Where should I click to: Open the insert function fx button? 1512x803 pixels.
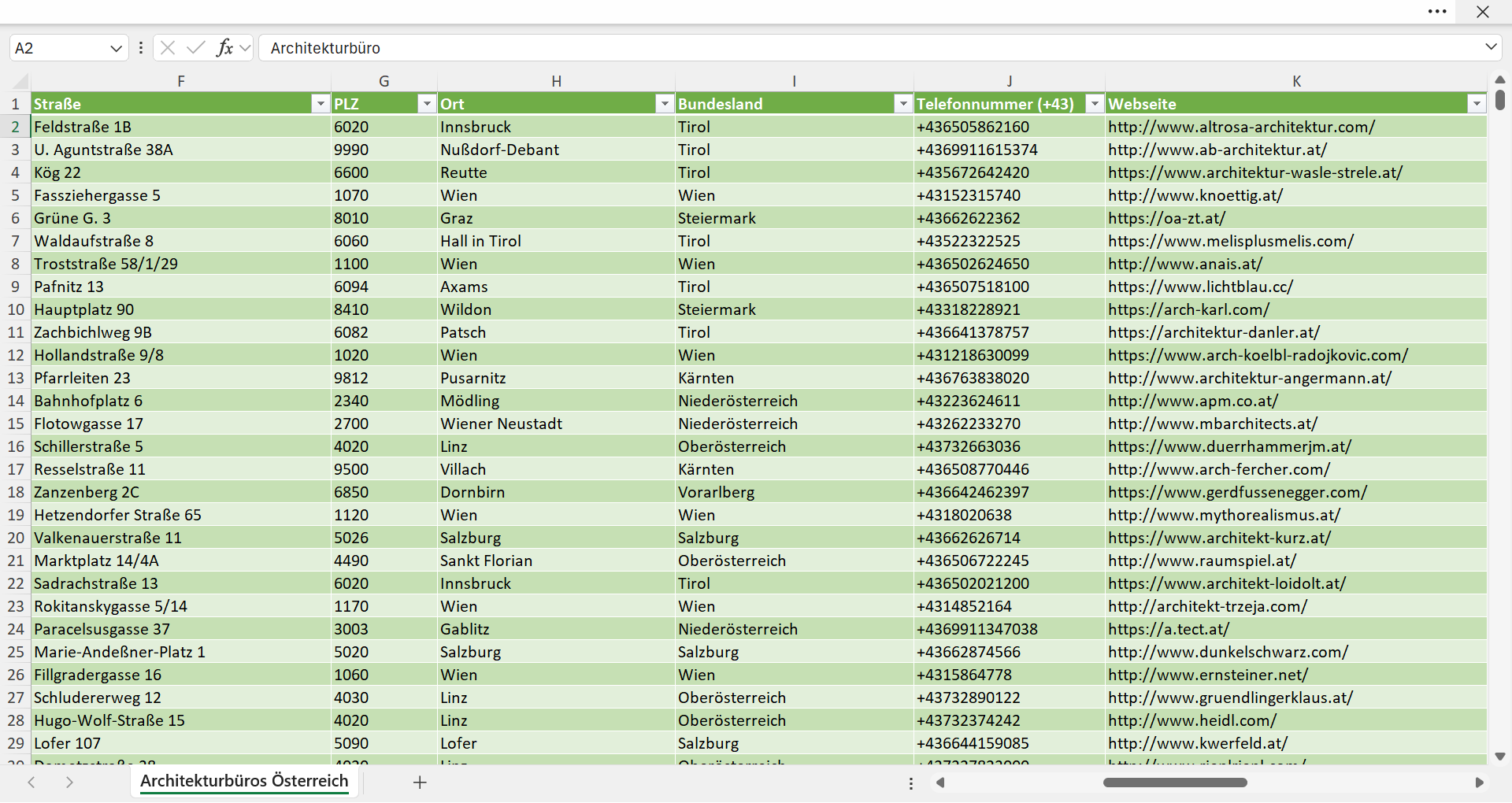(x=225, y=48)
